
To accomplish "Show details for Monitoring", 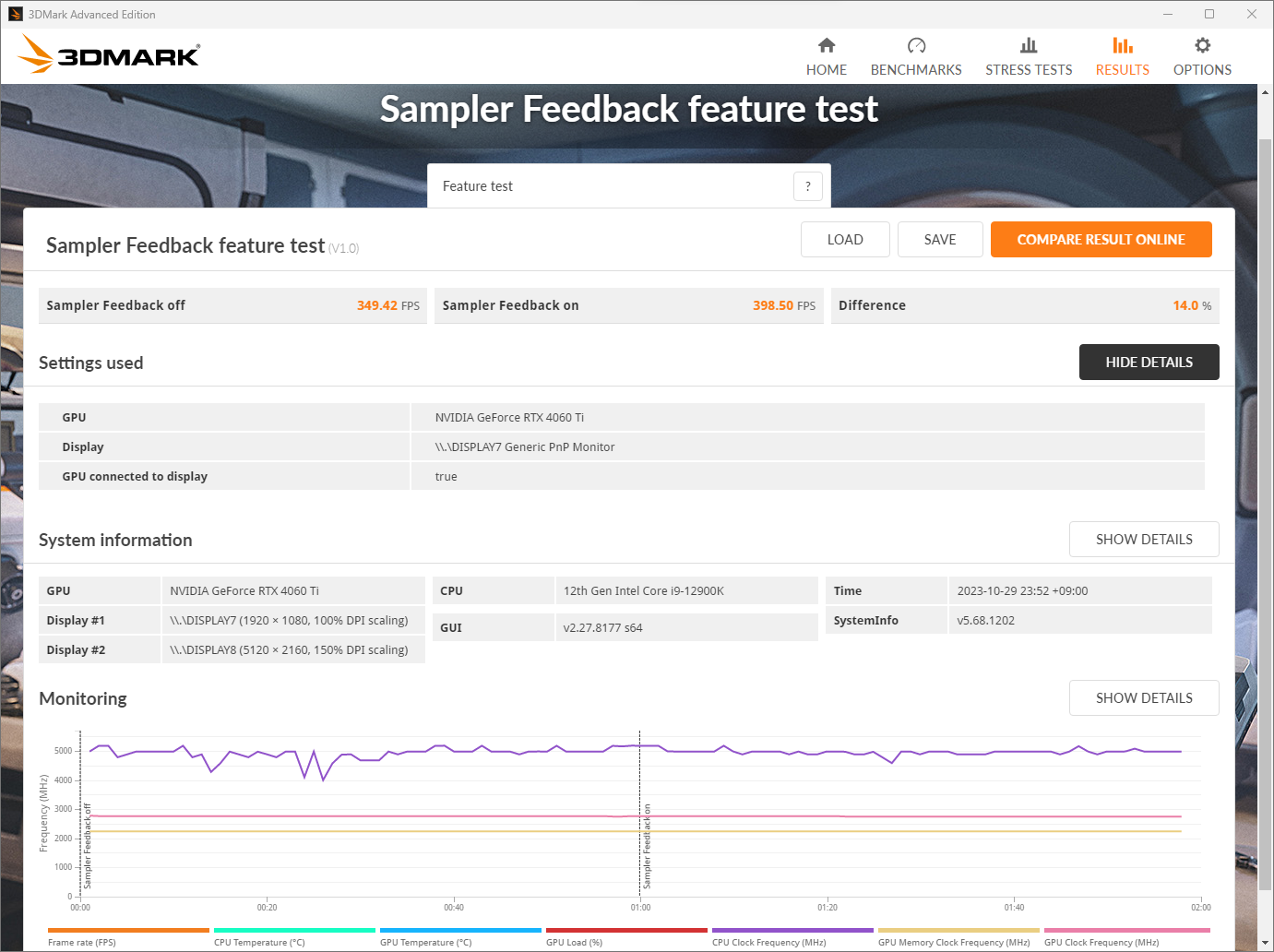I will pyautogui.click(x=1144, y=698).
